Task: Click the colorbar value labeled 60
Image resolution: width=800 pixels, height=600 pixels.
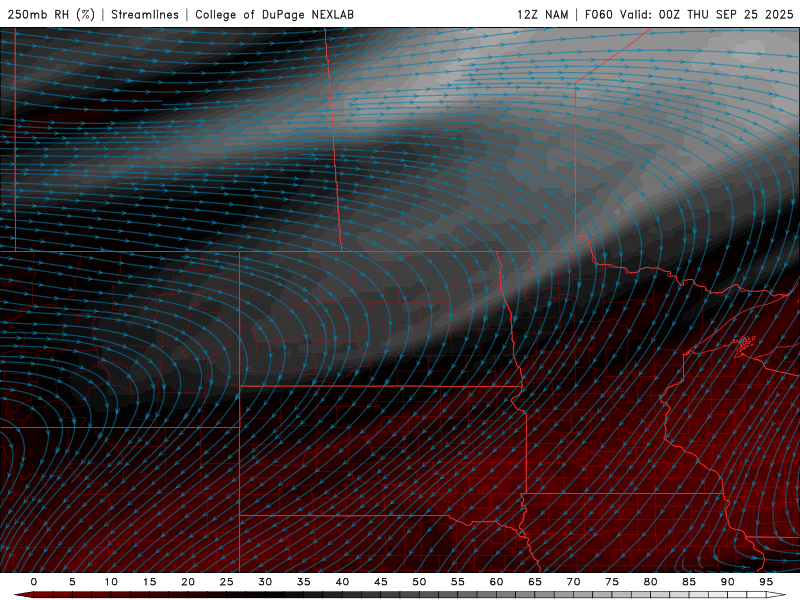Action: [496, 582]
